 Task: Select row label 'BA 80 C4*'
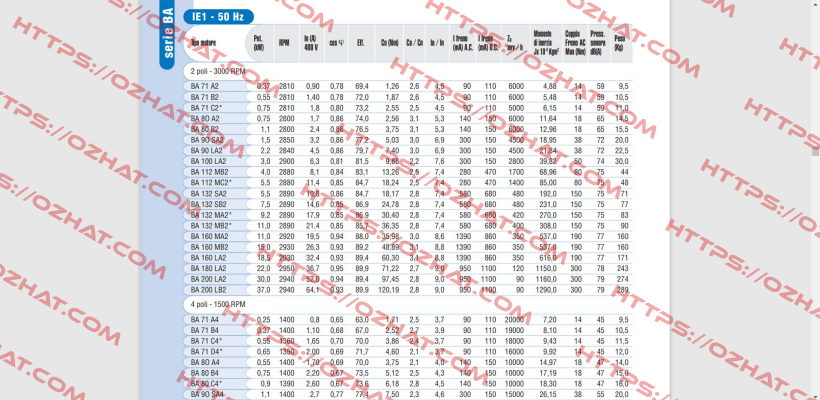click(x=206, y=384)
